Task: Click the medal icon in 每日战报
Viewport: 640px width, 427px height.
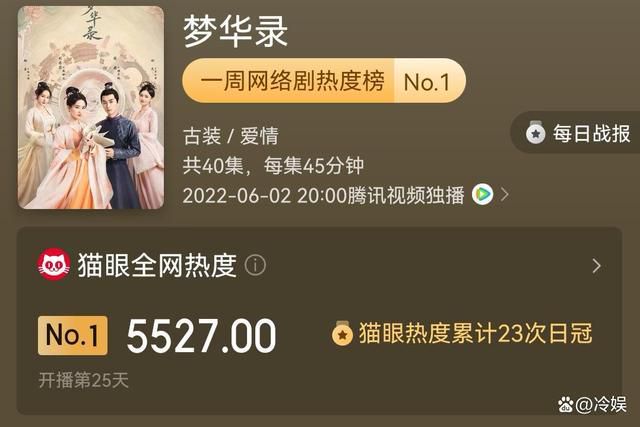Action: pos(535,133)
